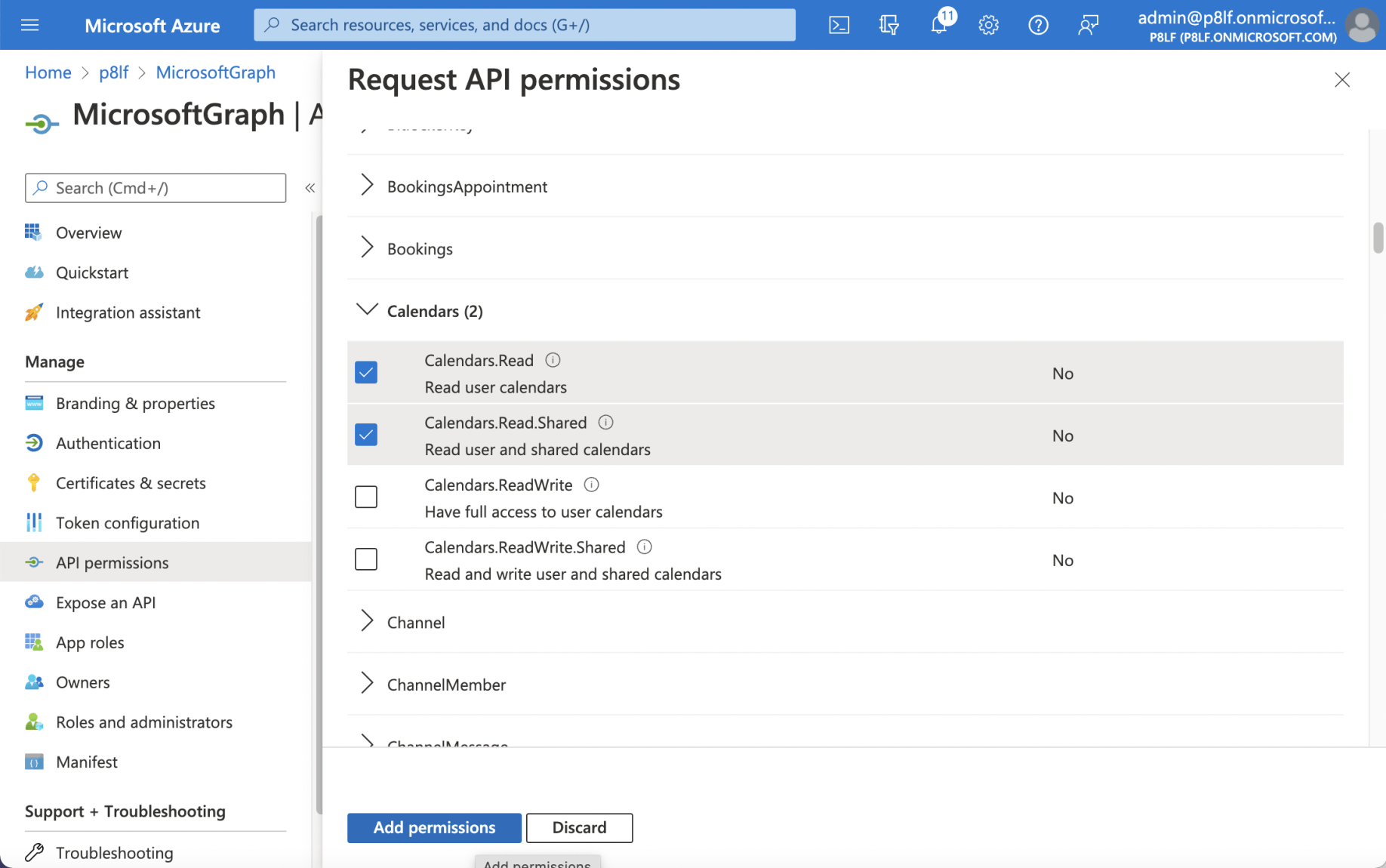Enable the Calendars.ReadWrite permission
The width and height of the screenshot is (1386, 868).
366,497
